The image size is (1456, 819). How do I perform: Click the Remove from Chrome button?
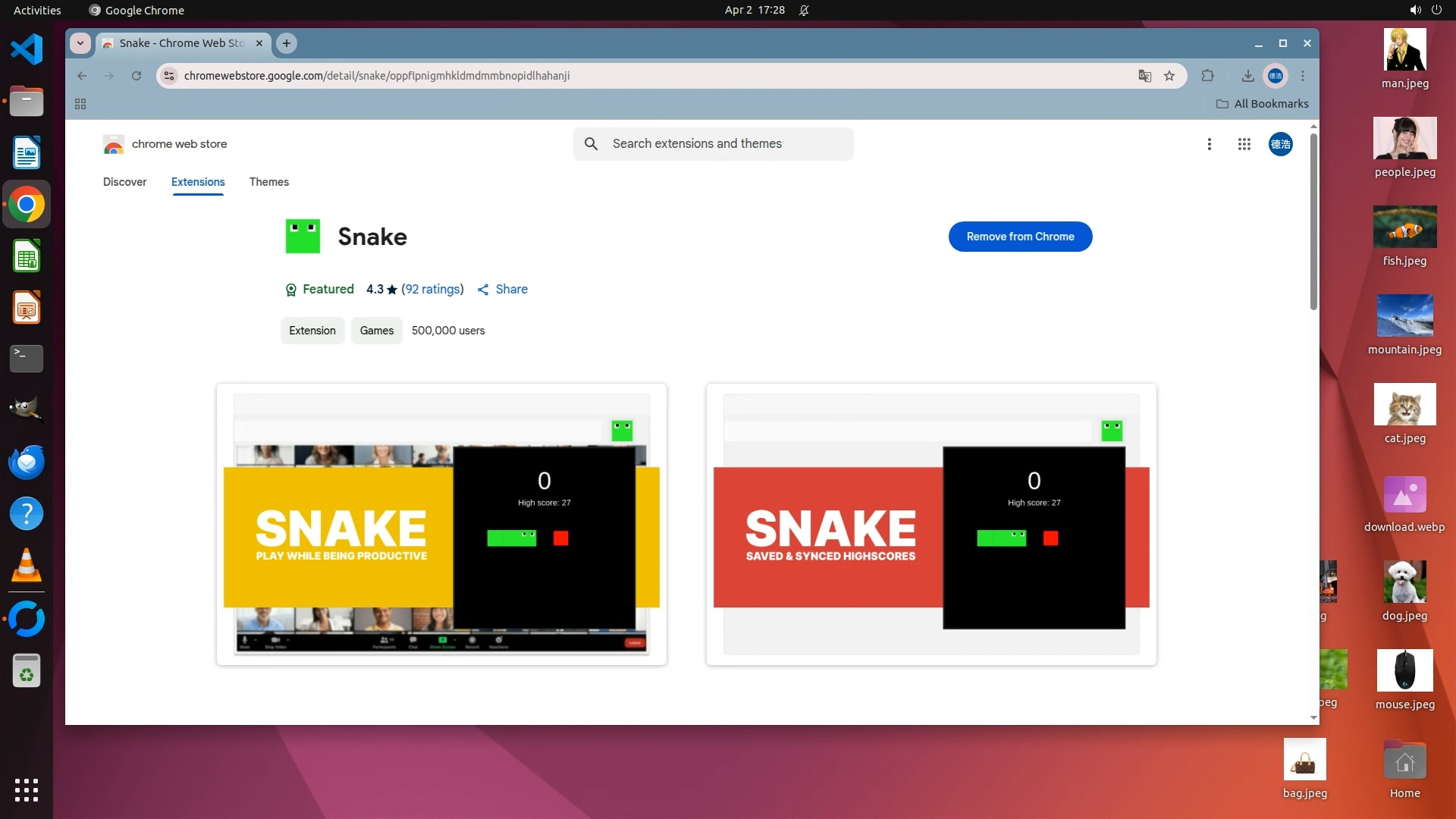point(1020,237)
